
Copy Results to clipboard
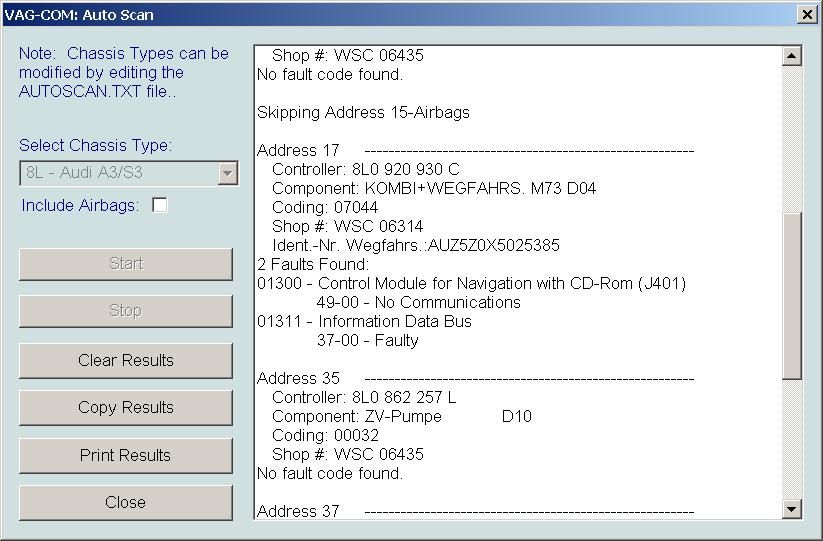126,408
